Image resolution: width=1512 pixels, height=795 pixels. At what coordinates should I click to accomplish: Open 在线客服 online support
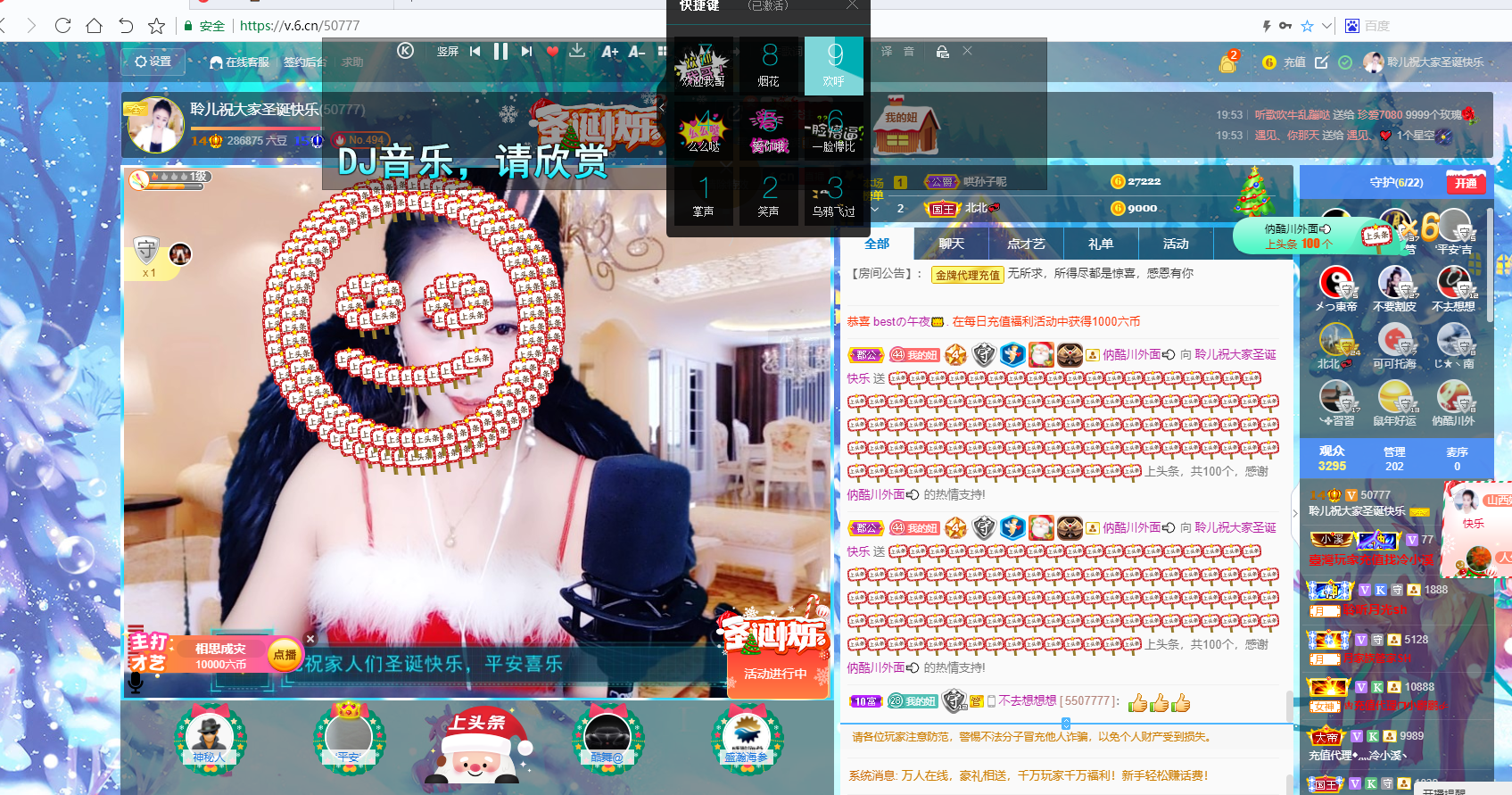[x=239, y=62]
